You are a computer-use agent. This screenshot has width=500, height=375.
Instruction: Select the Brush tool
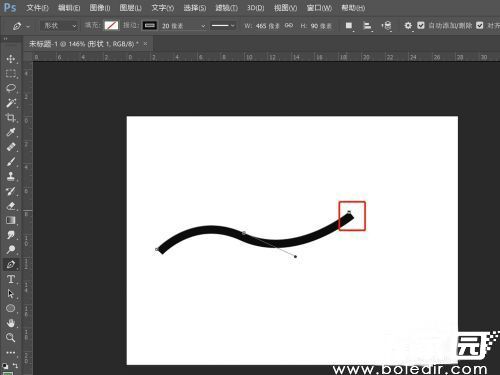click(x=11, y=162)
